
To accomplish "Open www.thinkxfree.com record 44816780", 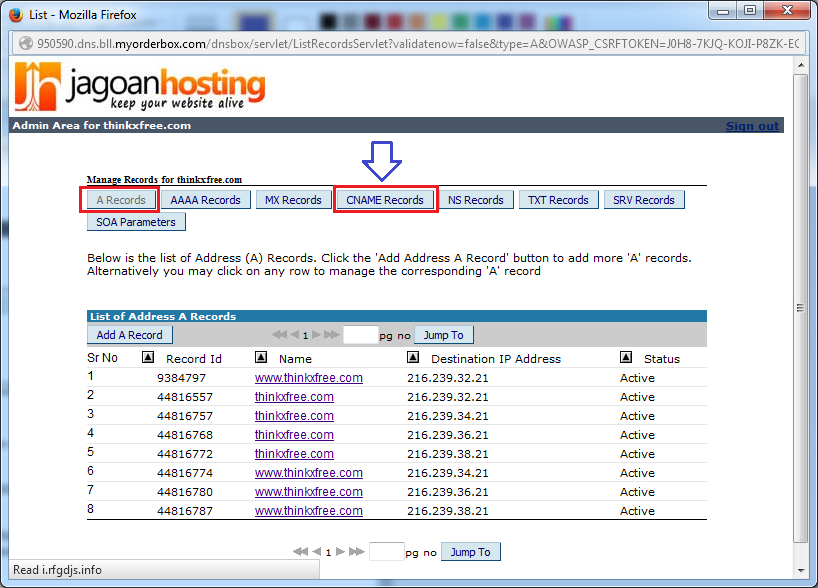I will [309, 492].
